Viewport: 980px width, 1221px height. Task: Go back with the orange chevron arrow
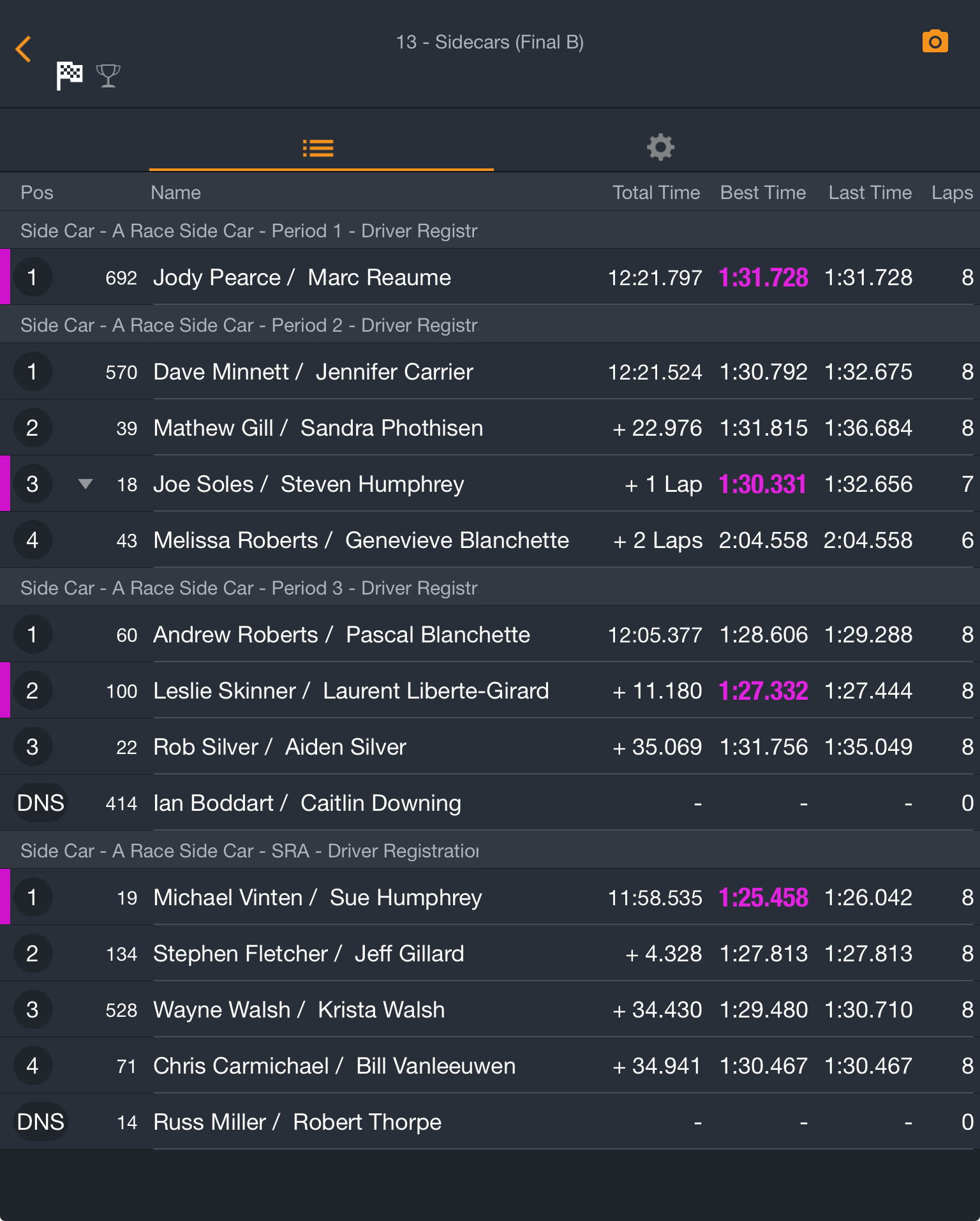24,49
